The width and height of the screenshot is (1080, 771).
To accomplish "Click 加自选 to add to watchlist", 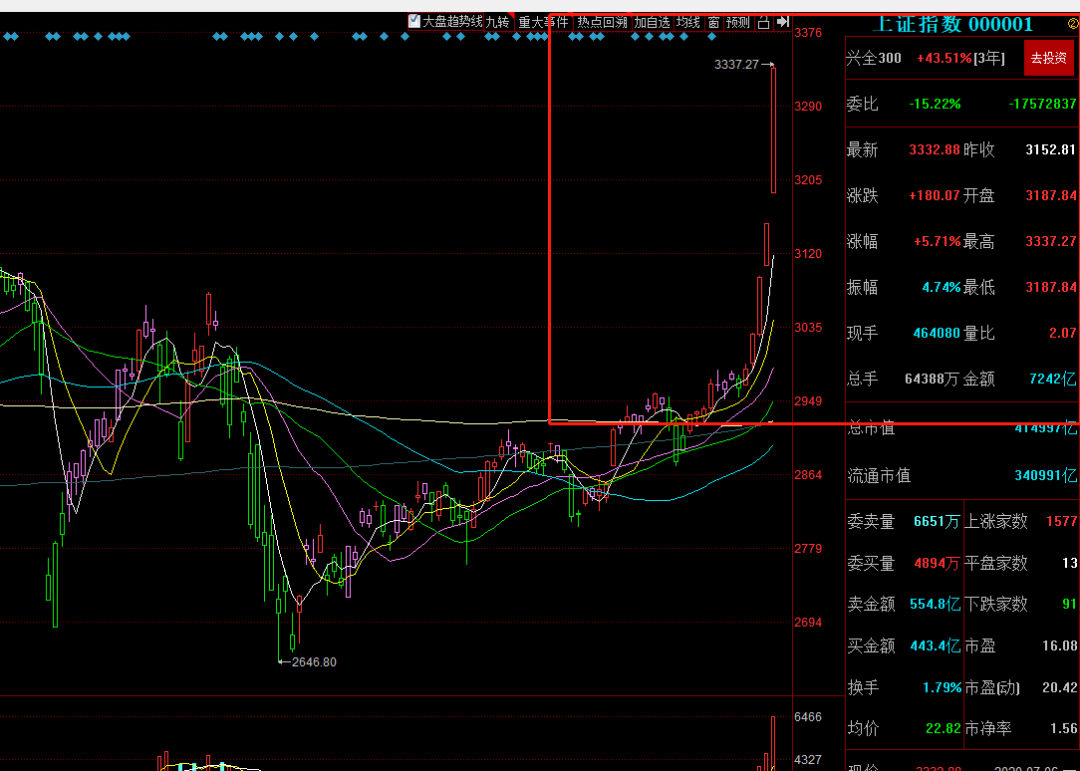I will 652,22.
